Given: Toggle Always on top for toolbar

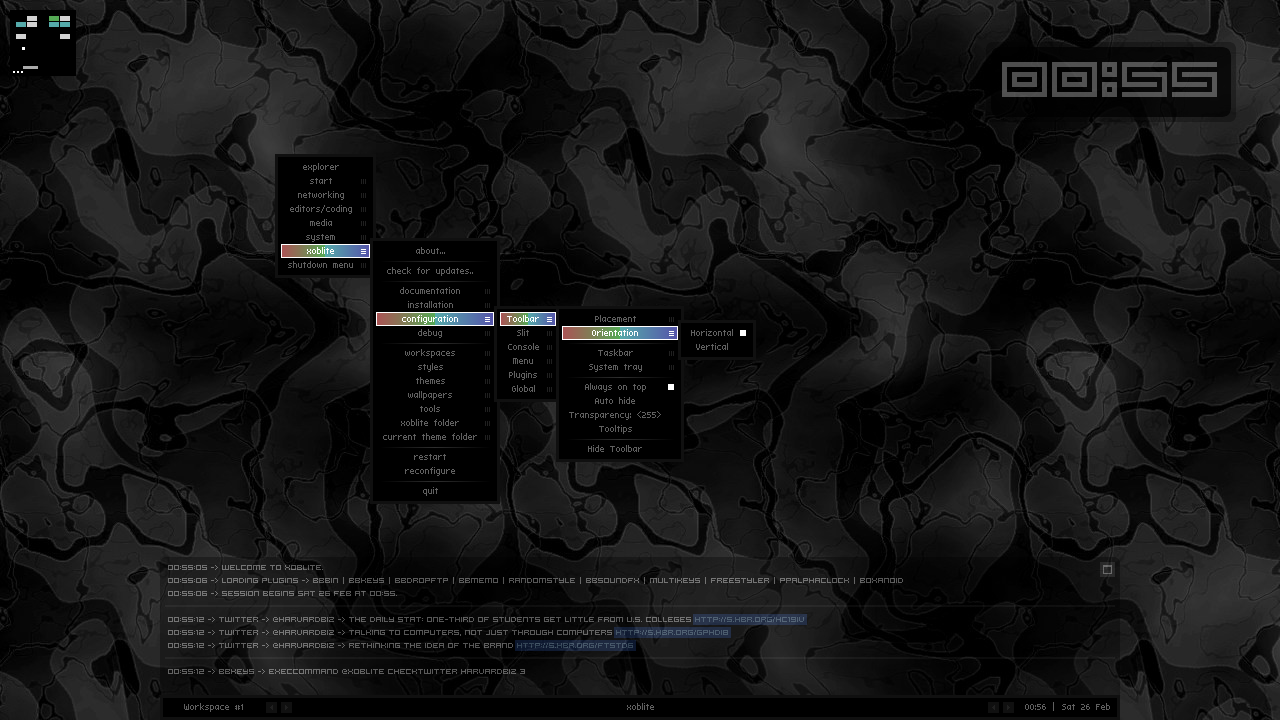Looking at the screenshot, I should point(619,387).
